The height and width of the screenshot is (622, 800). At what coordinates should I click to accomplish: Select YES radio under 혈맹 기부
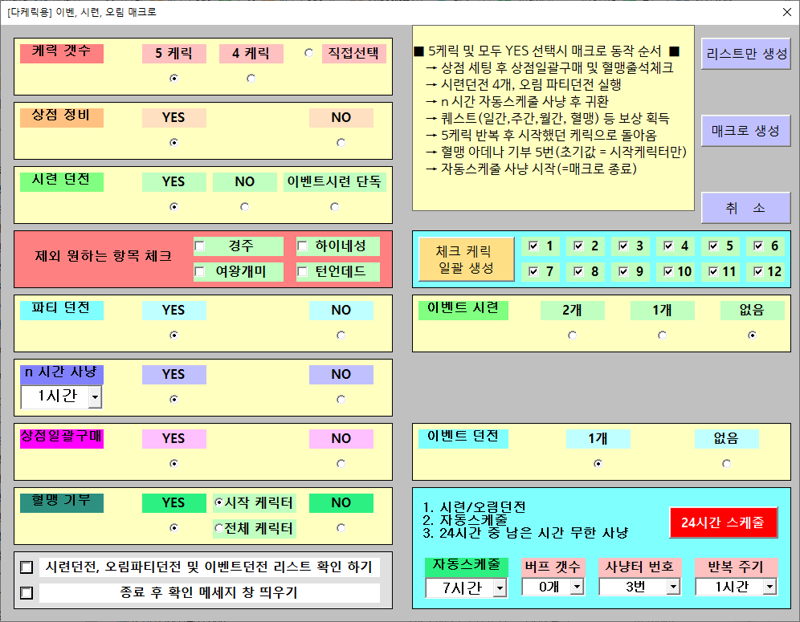(x=174, y=528)
